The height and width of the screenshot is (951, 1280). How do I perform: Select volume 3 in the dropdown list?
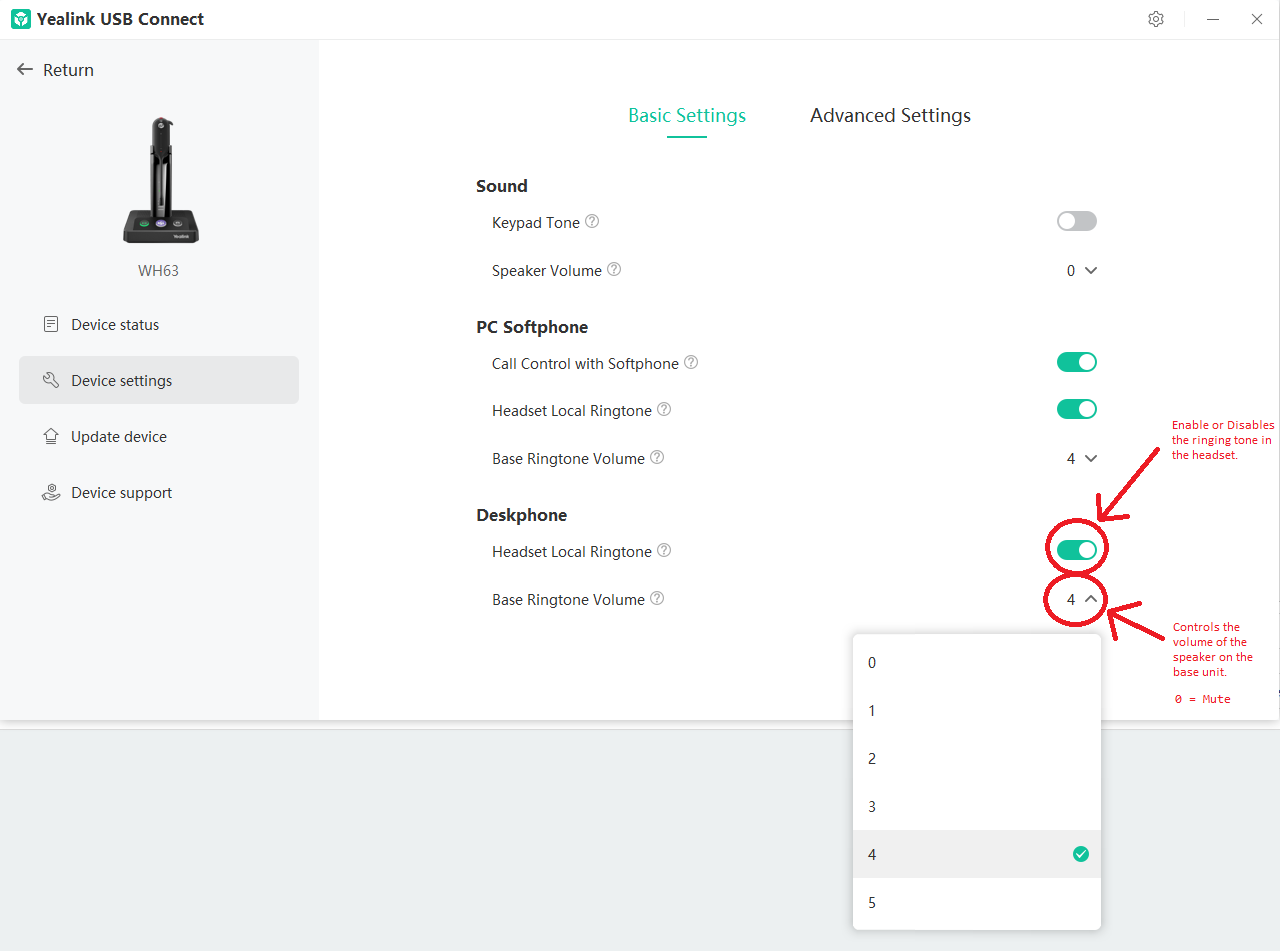[x=977, y=806]
